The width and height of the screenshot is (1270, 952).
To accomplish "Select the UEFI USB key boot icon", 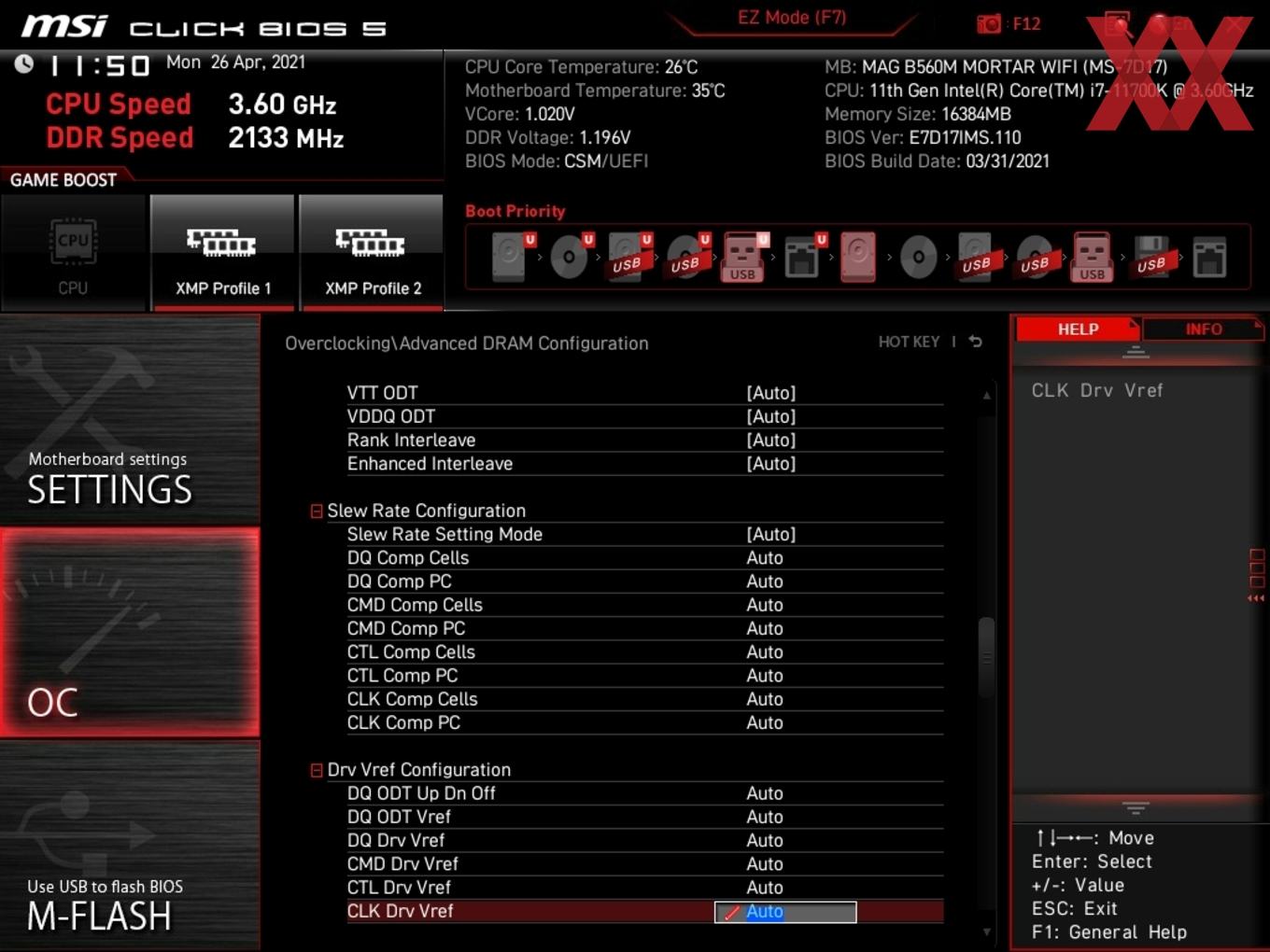I will pos(744,257).
